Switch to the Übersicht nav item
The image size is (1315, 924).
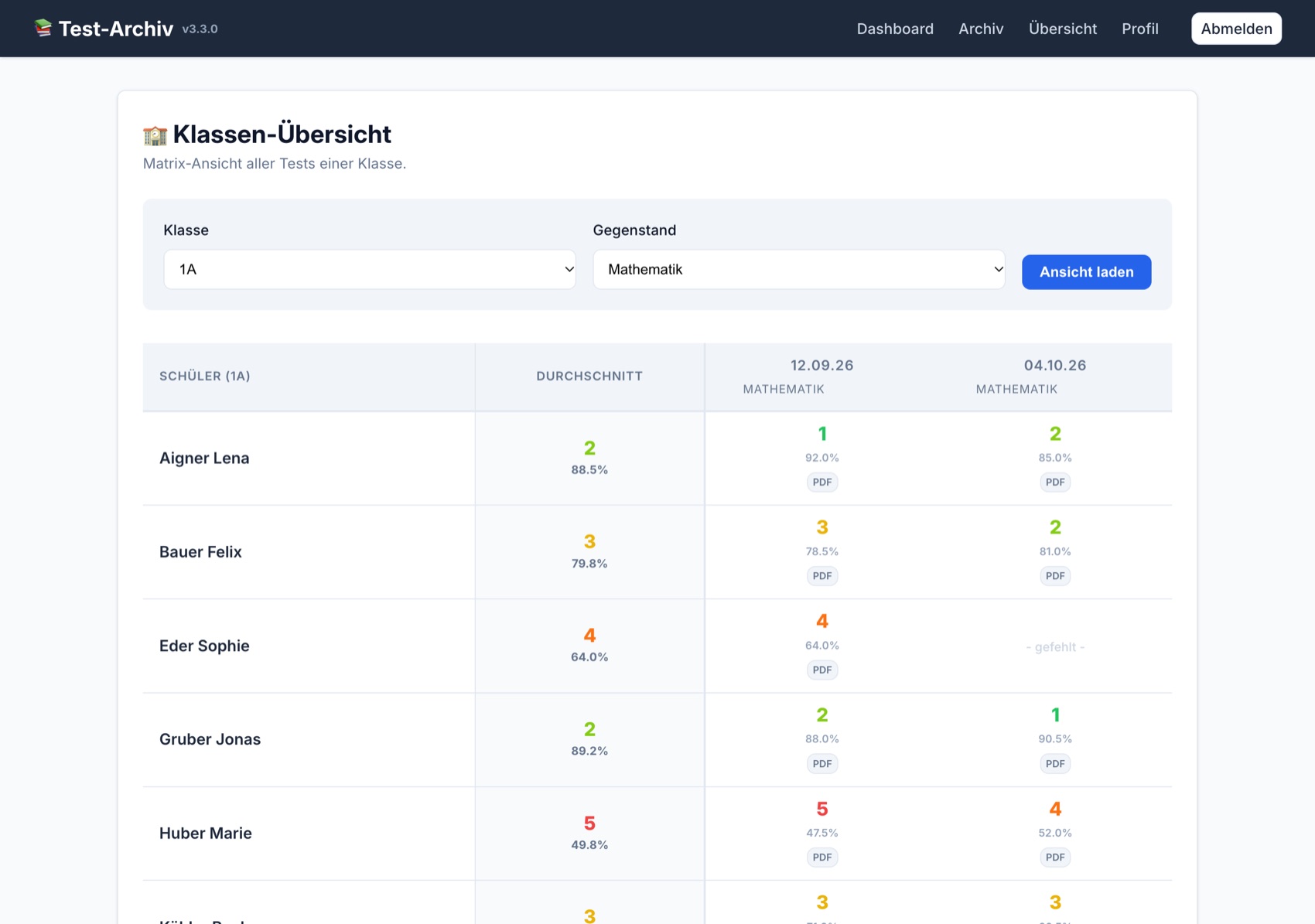pos(1063,29)
